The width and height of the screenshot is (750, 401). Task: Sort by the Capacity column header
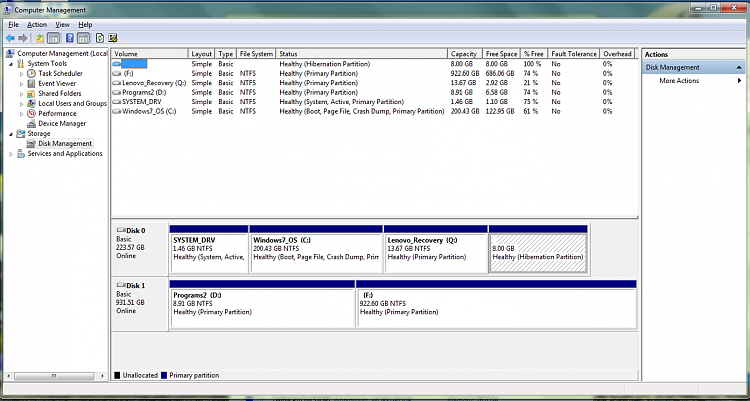(464, 54)
